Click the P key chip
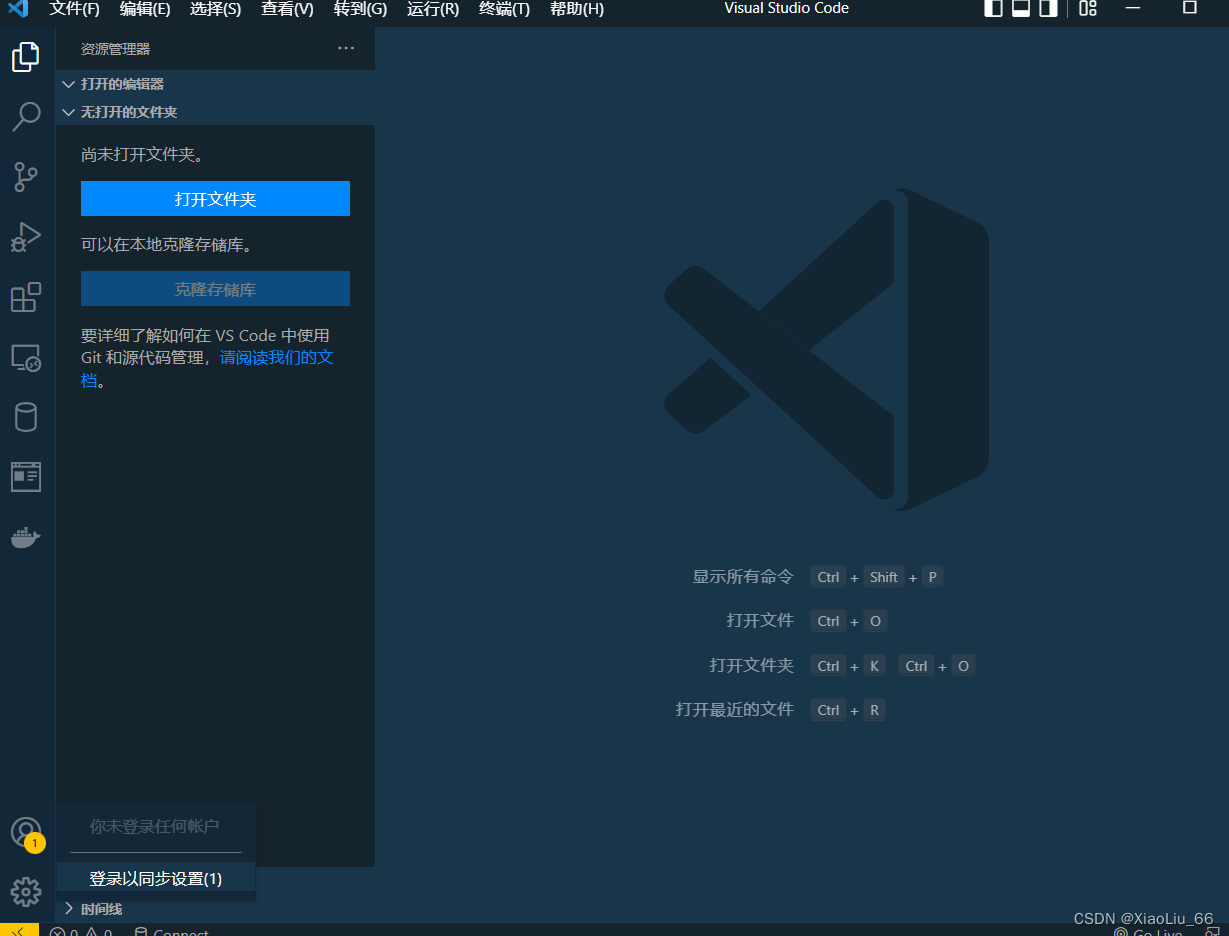This screenshot has height=936, width=1229. click(x=932, y=577)
